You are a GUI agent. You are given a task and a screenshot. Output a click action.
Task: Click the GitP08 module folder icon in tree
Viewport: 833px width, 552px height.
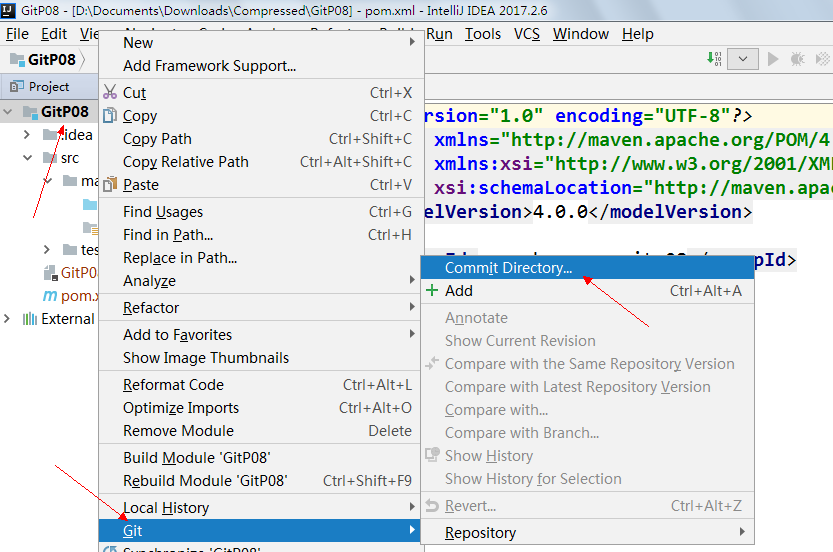[29, 112]
